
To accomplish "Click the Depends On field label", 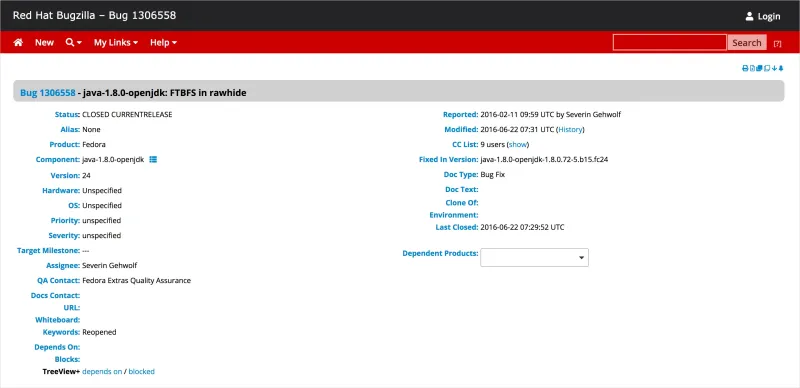I will pyautogui.click(x=57, y=347).
